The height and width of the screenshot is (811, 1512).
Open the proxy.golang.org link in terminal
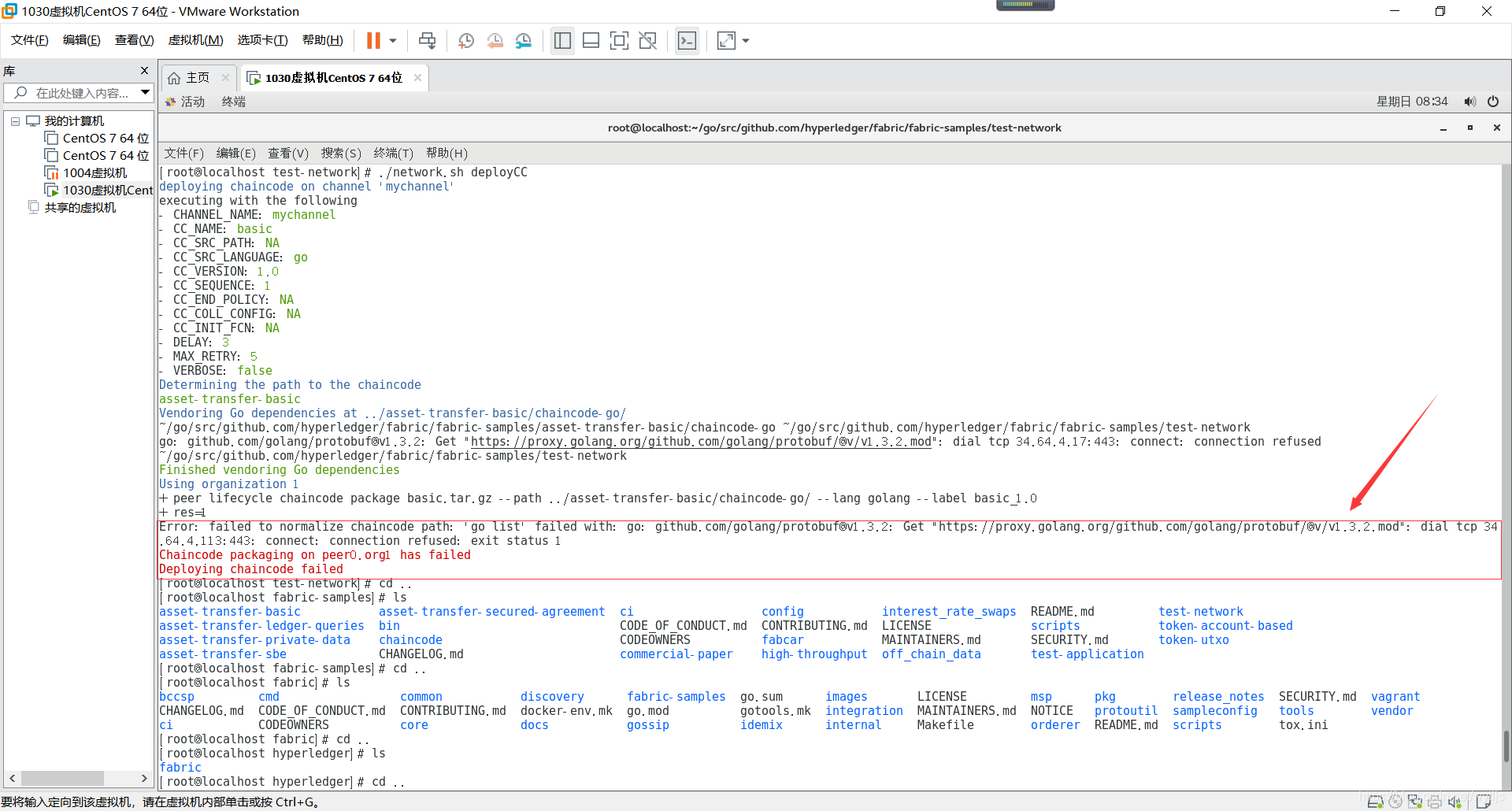[702, 442]
